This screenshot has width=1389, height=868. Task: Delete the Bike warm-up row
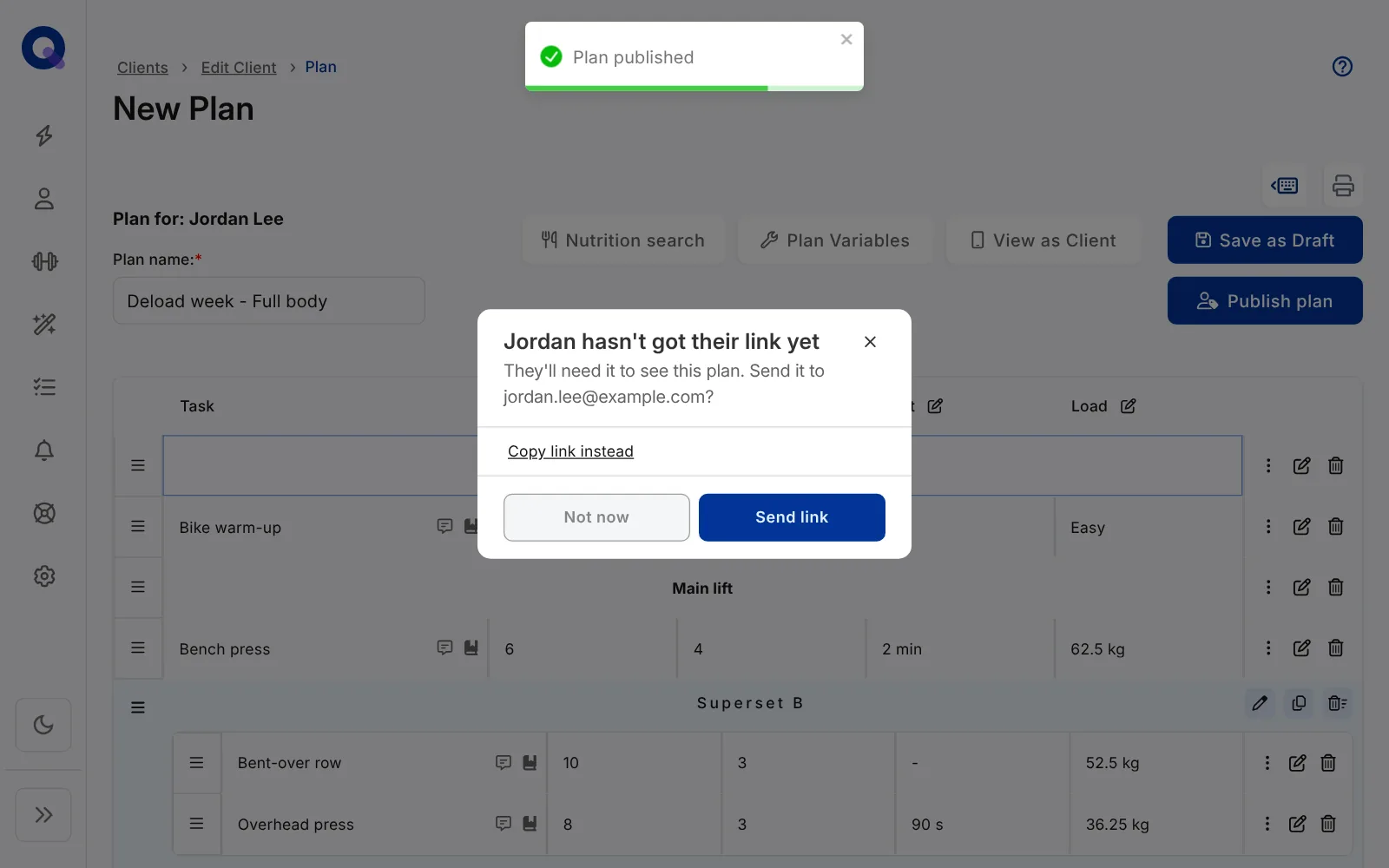pyautogui.click(x=1336, y=527)
